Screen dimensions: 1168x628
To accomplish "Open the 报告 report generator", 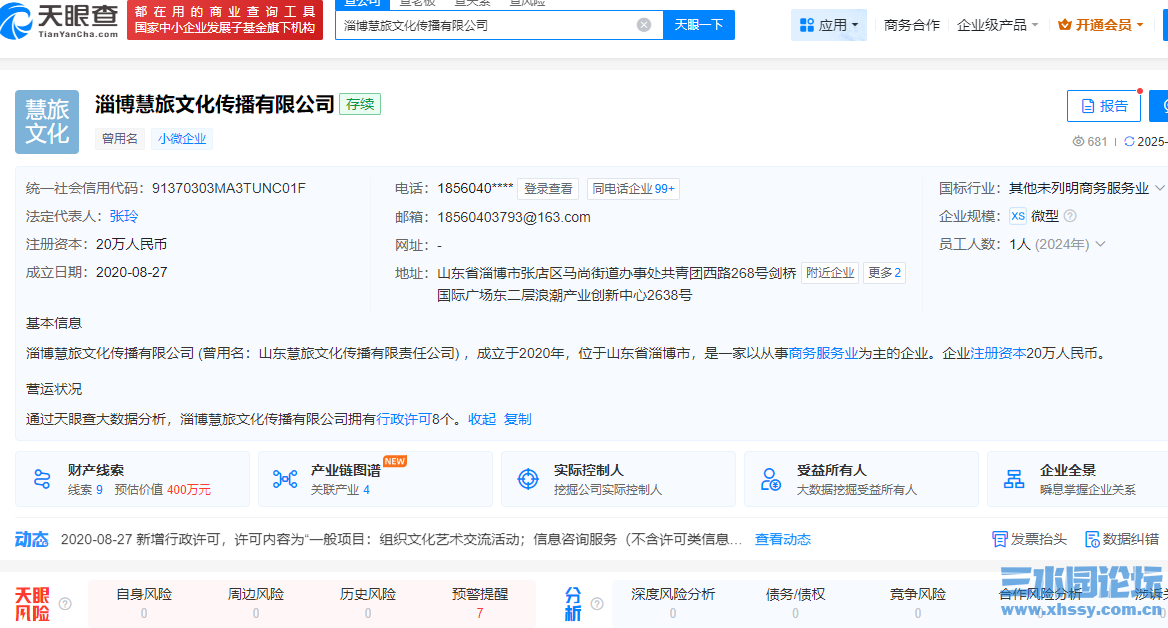I will (x=1103, y=105).
